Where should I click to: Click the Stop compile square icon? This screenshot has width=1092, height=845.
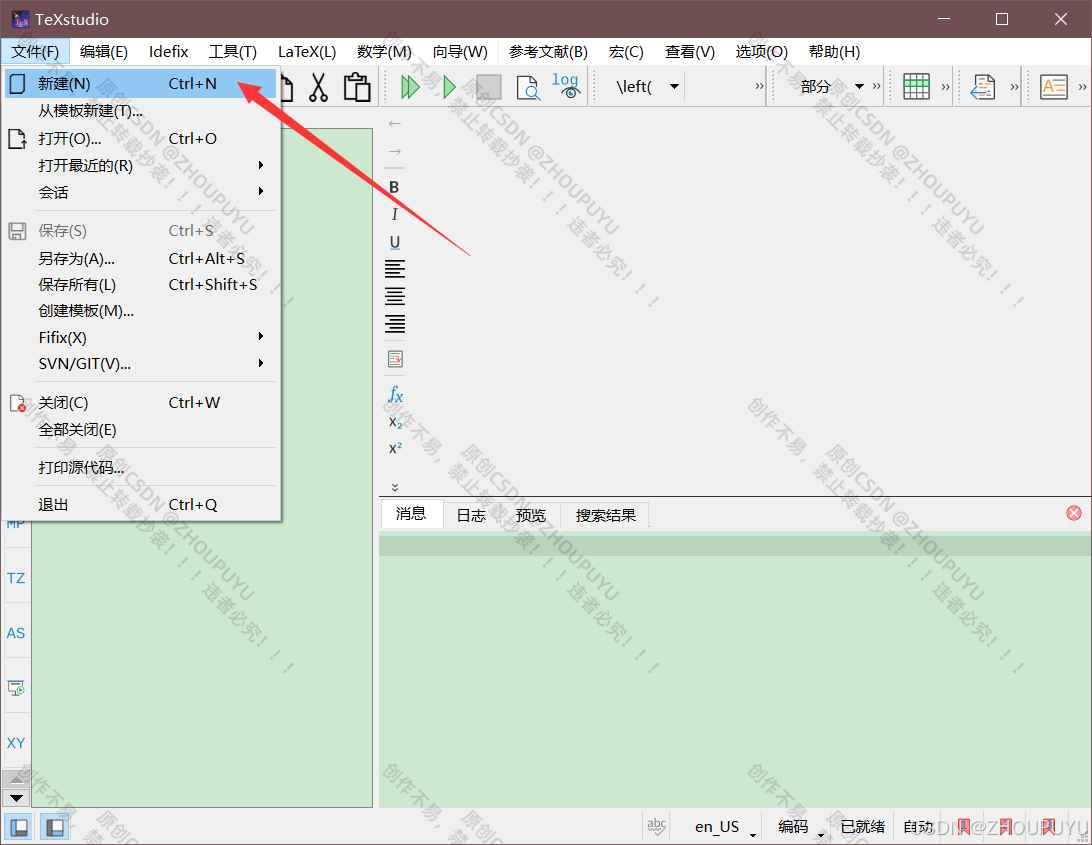488,87
